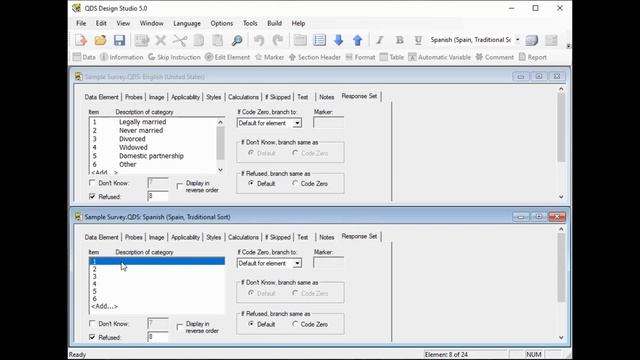640x360 pixels.
Task: Insert a Section Header
Action: (x=315, y=57)
